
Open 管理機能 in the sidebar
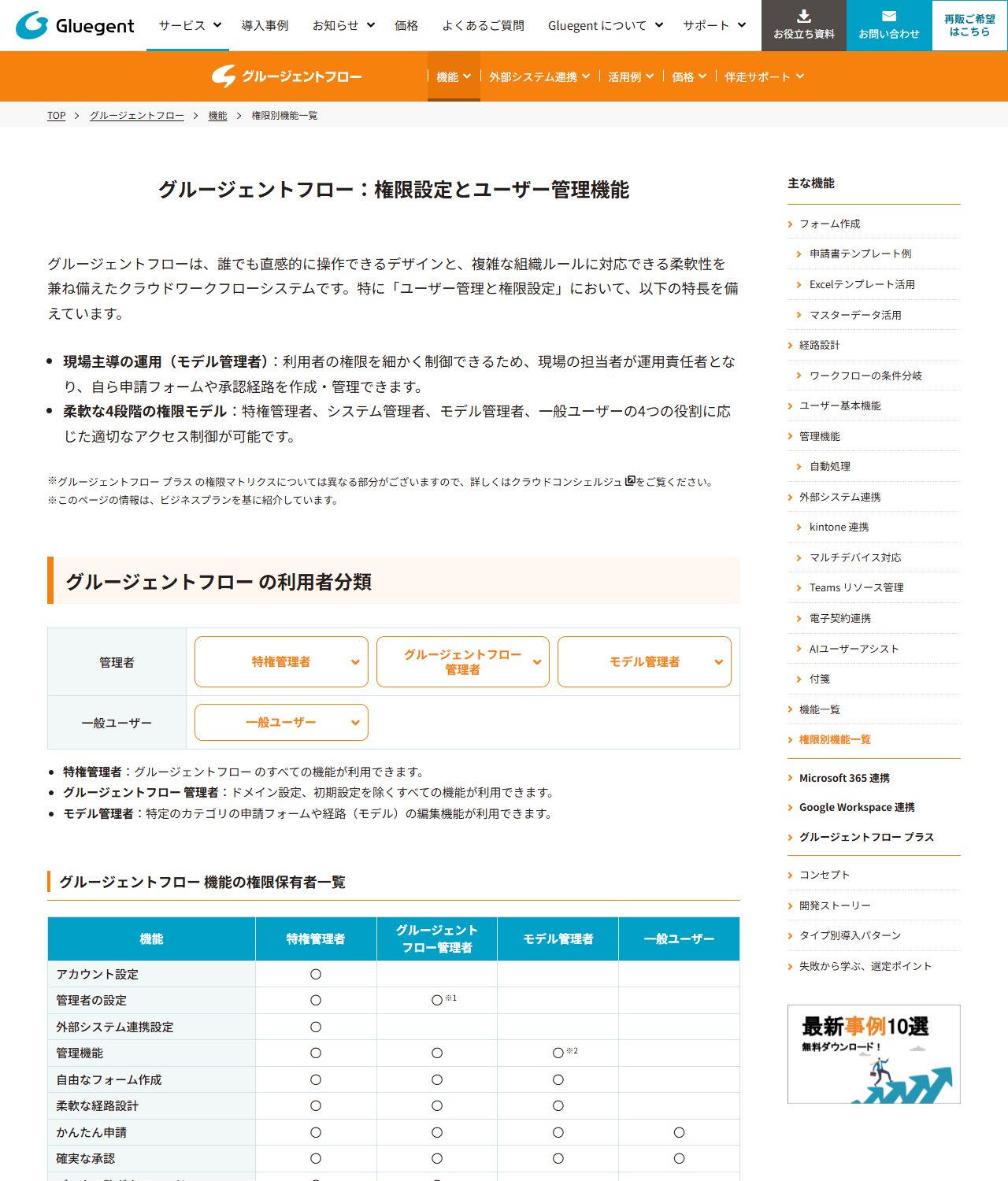coord(820,436)
